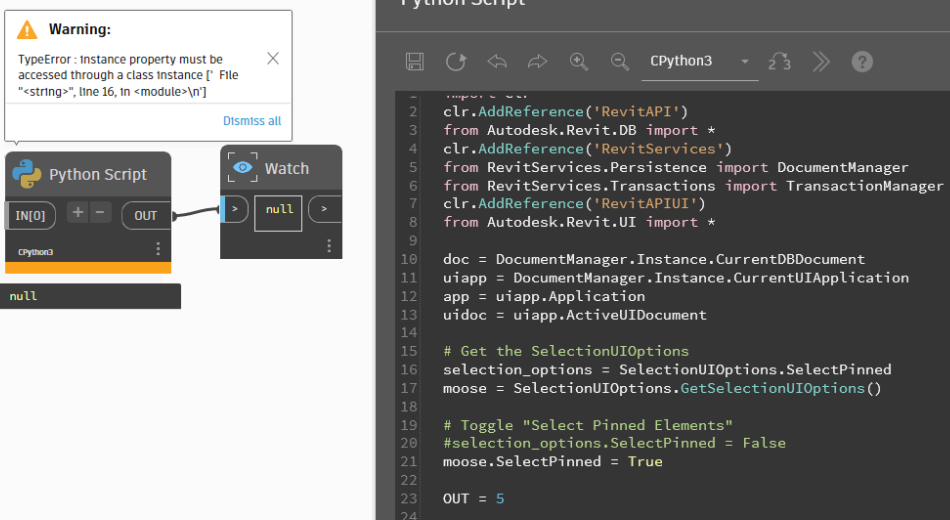This screenshot has height=520, width=950.
Task: Click the Dismiss all link
Action: point(252,121)
